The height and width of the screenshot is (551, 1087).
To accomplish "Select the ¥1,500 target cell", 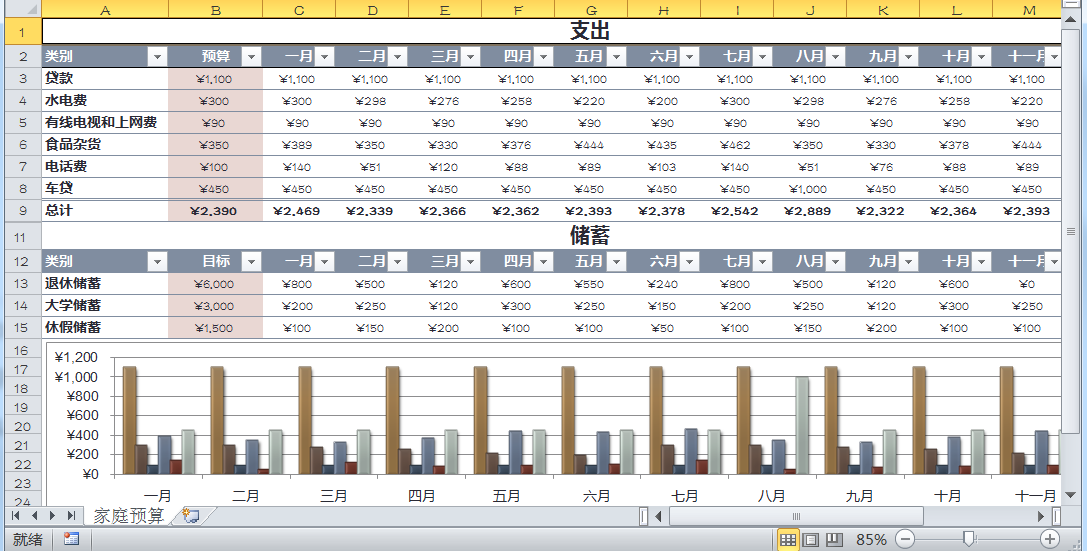I will (216, 328).
